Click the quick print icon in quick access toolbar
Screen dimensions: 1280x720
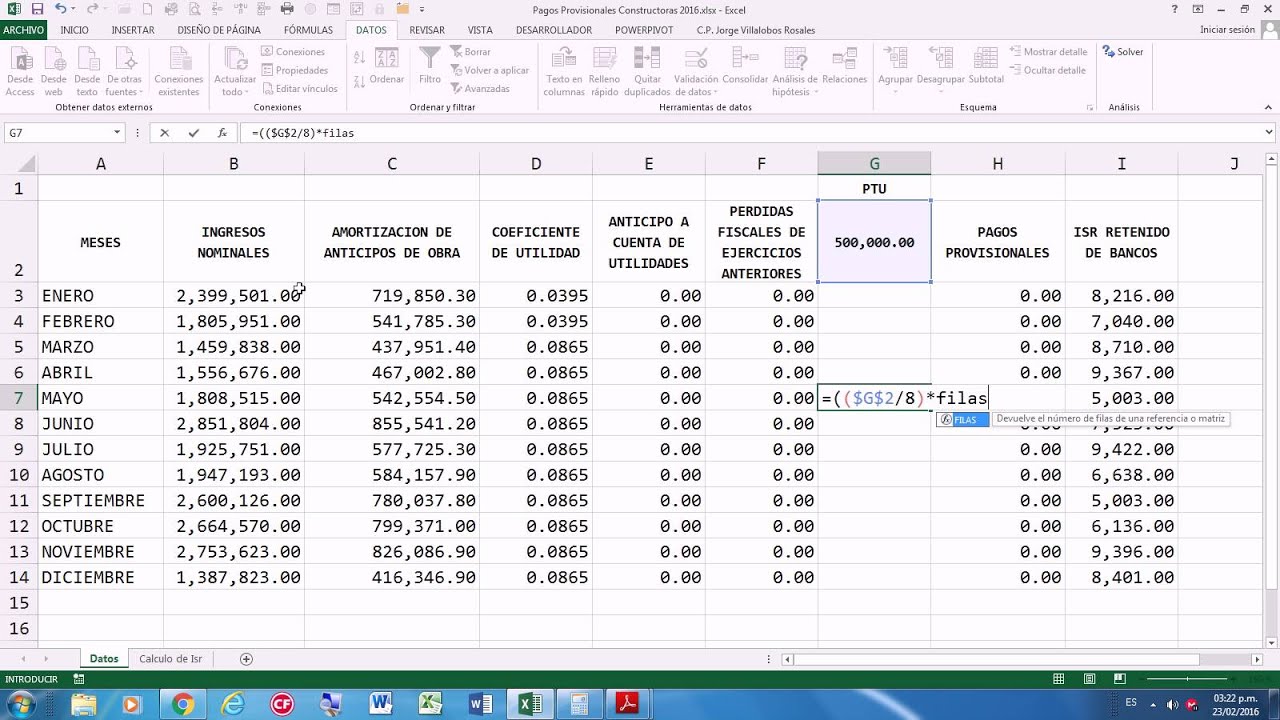pos(288,9)
